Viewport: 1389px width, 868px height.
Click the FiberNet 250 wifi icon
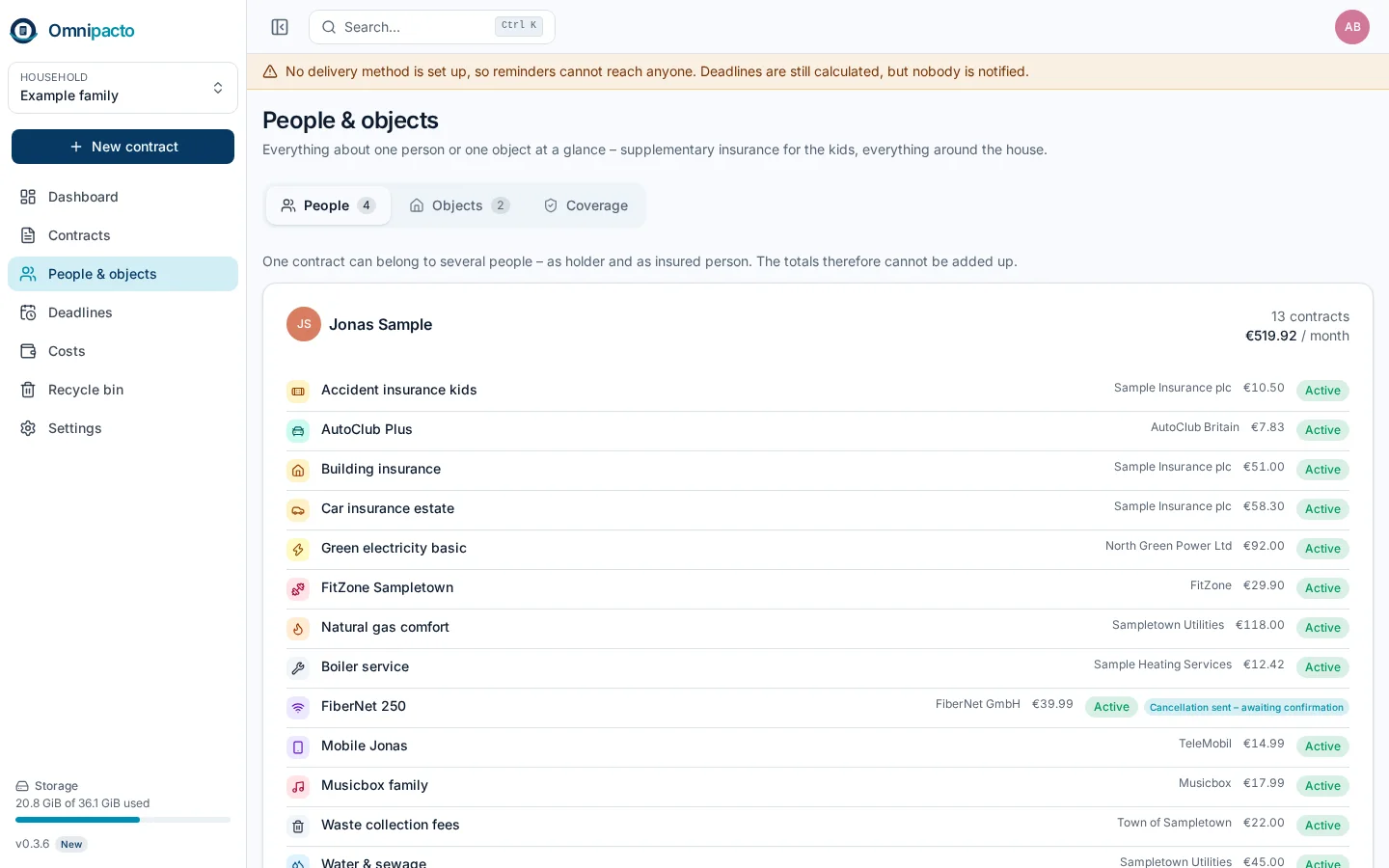coord(298,707)
